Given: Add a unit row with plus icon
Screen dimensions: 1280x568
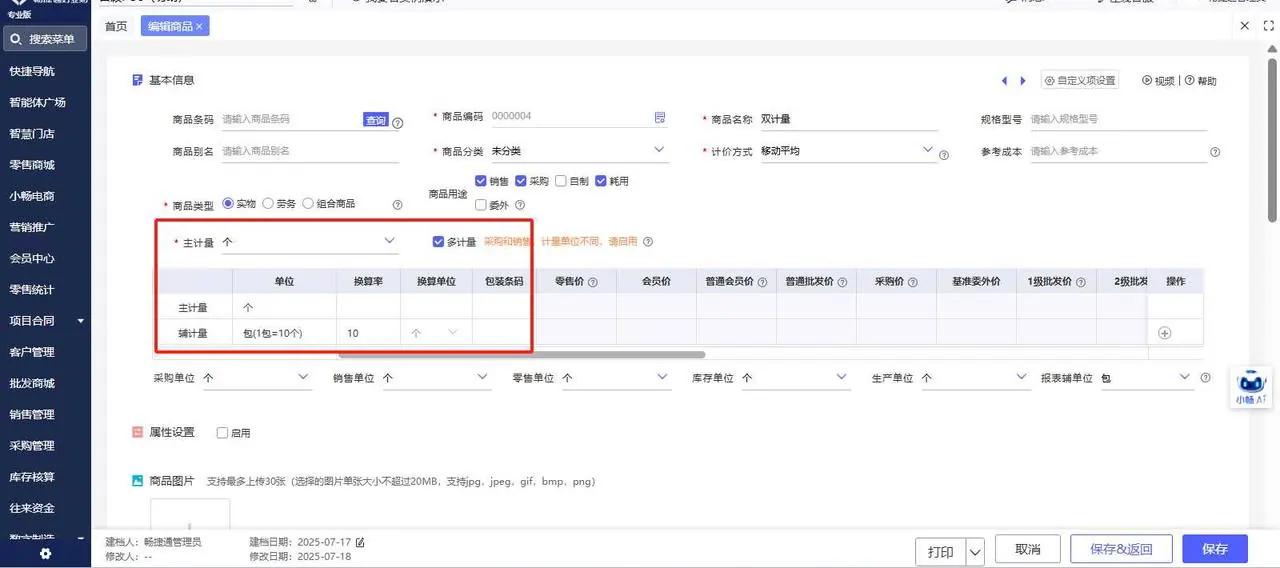Looking at the screenshot, I should (x=1164, y=333).
